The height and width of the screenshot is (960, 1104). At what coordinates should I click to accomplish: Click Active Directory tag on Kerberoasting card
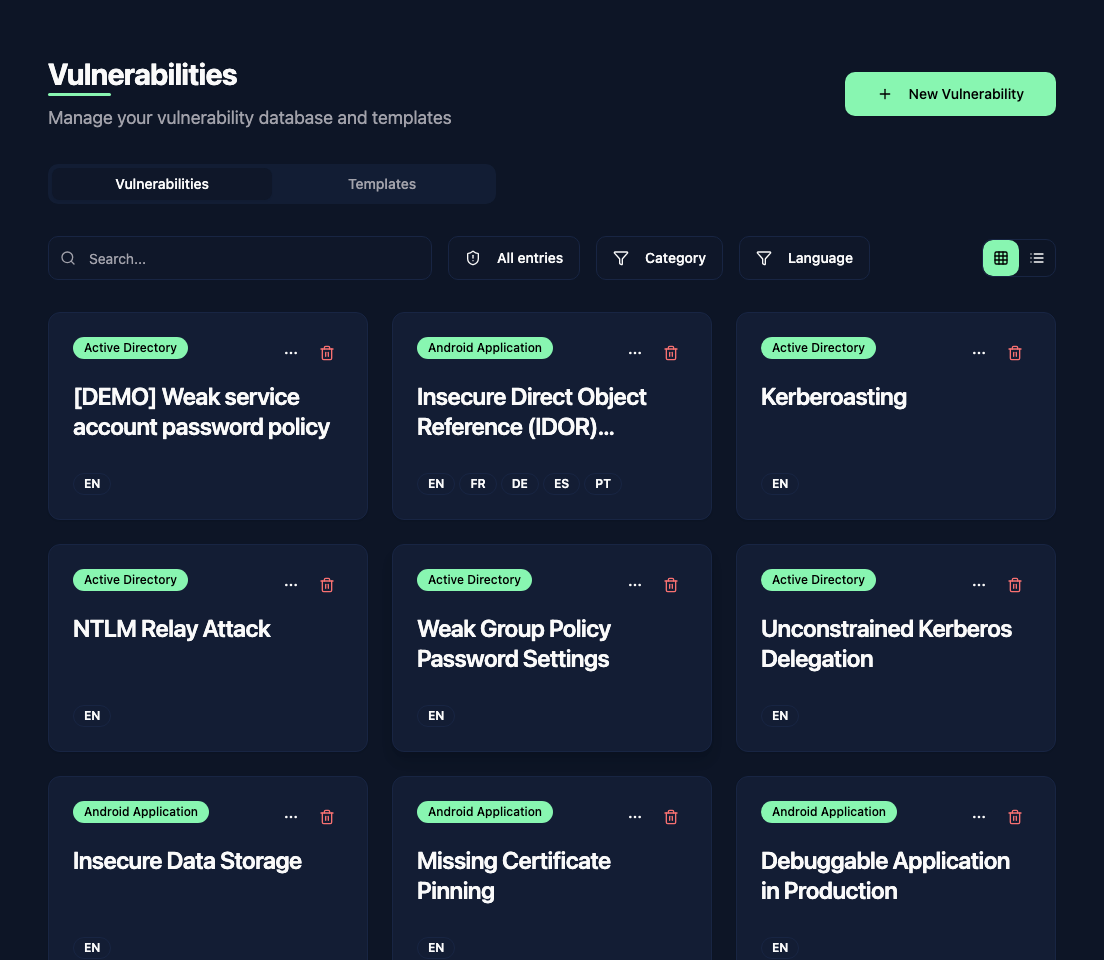pos(818,348)
